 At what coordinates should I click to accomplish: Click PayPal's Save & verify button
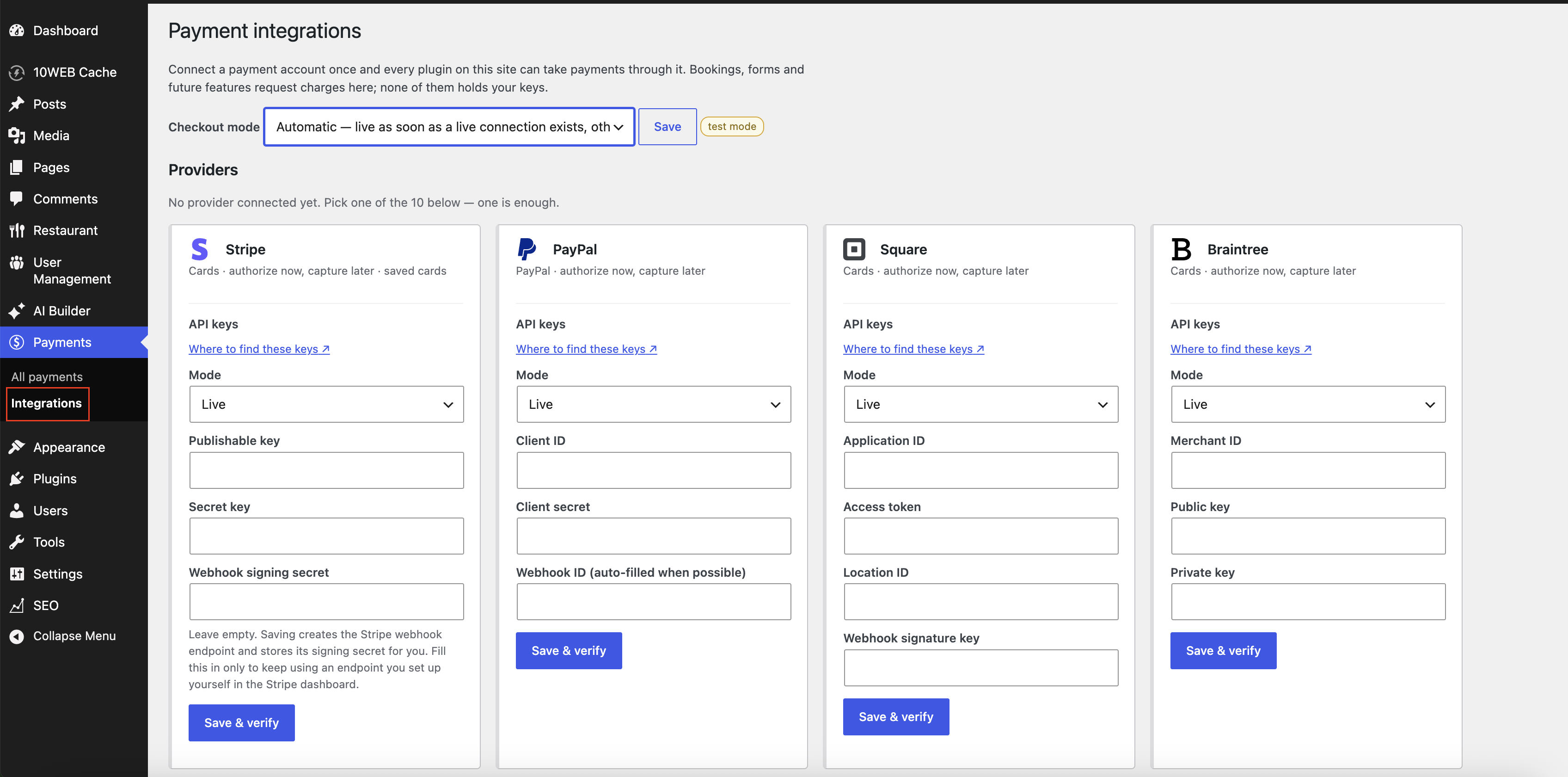pyautogui.click(x=569, y=650)
